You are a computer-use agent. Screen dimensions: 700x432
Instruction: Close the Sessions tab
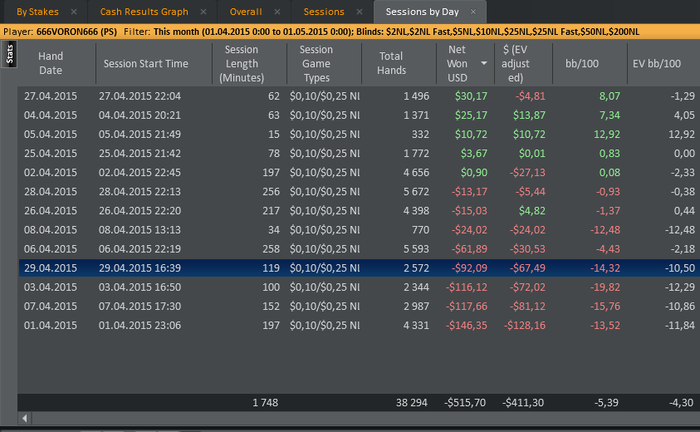point(359,12)
